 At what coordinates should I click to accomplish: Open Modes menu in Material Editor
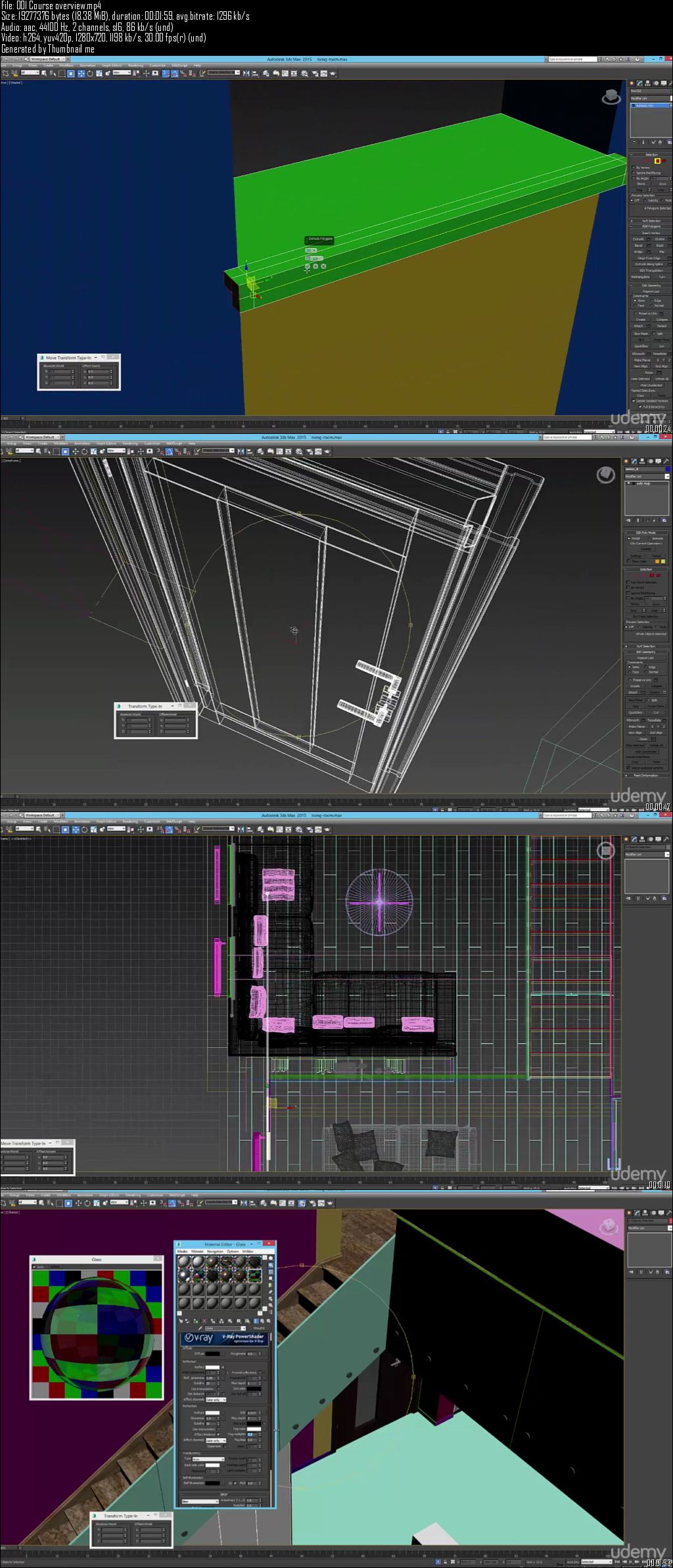[x=183, y=1251]
